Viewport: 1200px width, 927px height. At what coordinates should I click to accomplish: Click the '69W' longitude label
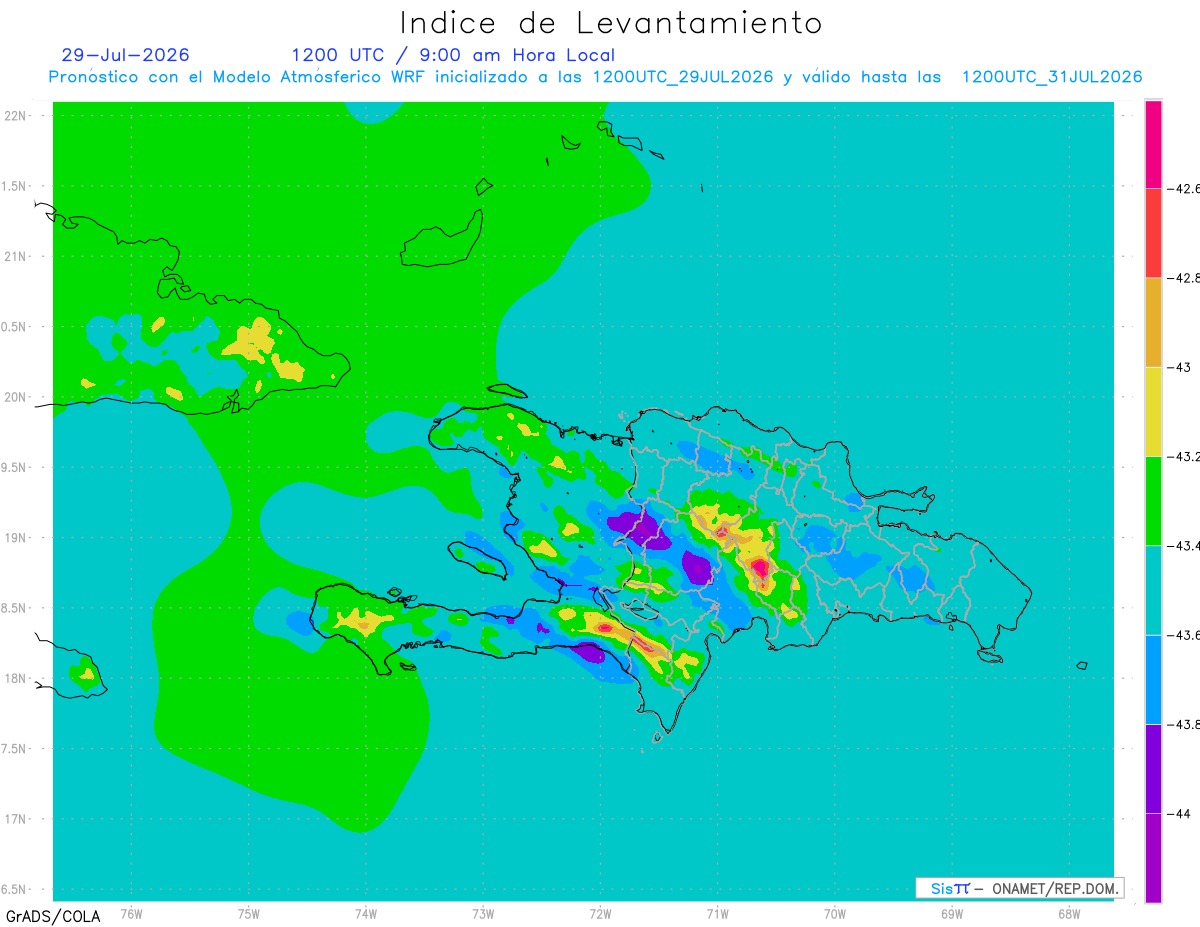[952, 913]
